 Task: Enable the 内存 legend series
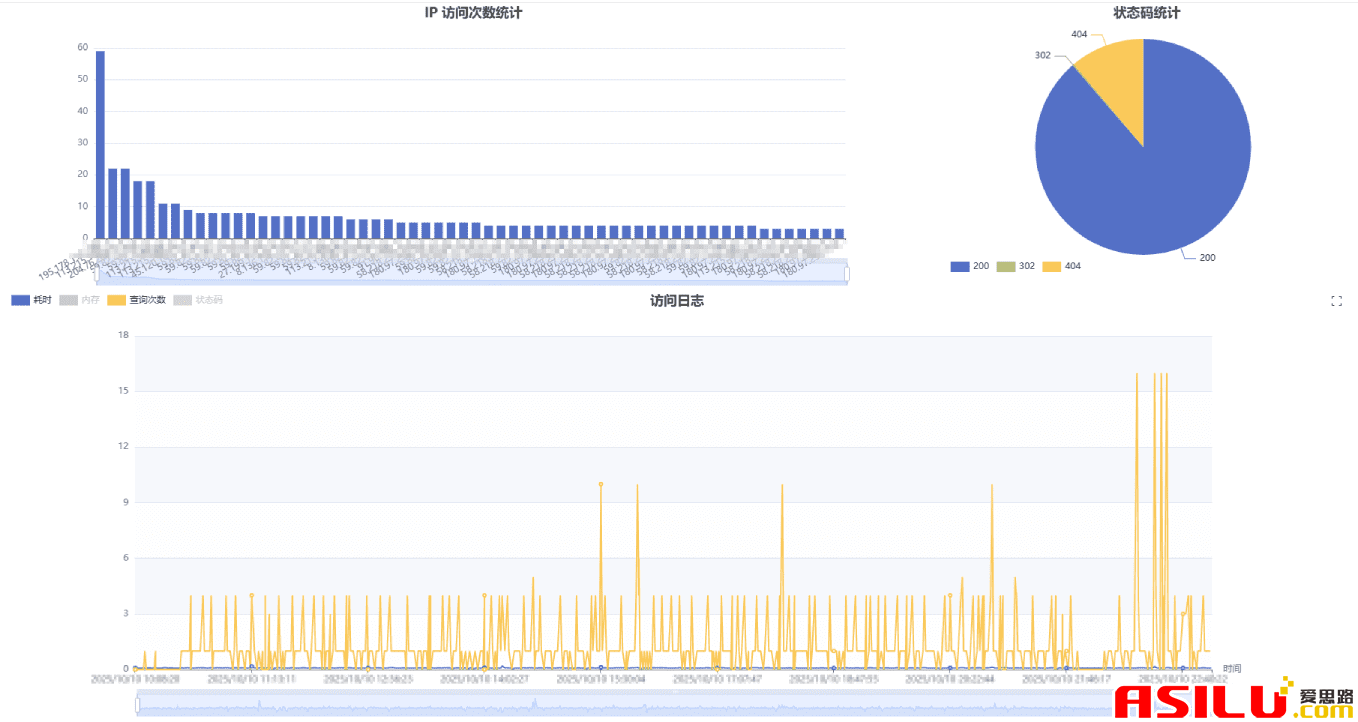79,300
